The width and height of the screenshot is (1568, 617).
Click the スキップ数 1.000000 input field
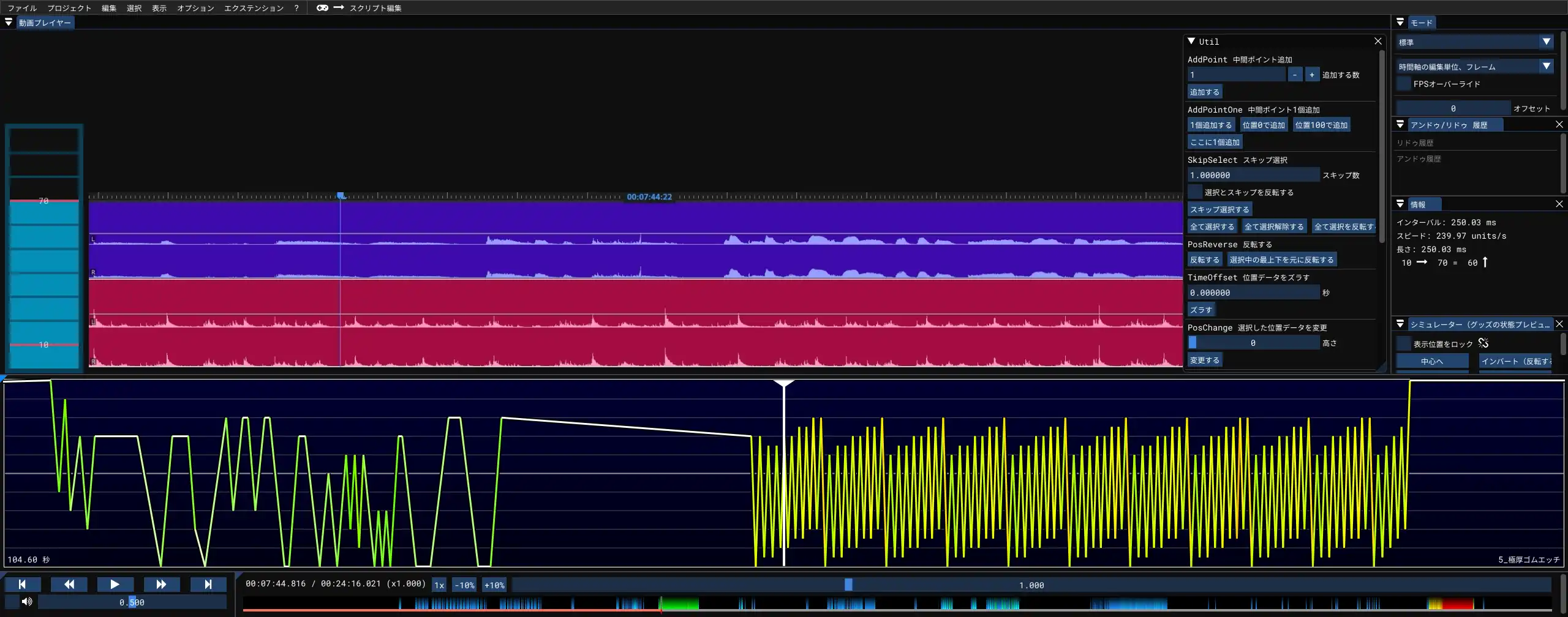[1253, 175]
